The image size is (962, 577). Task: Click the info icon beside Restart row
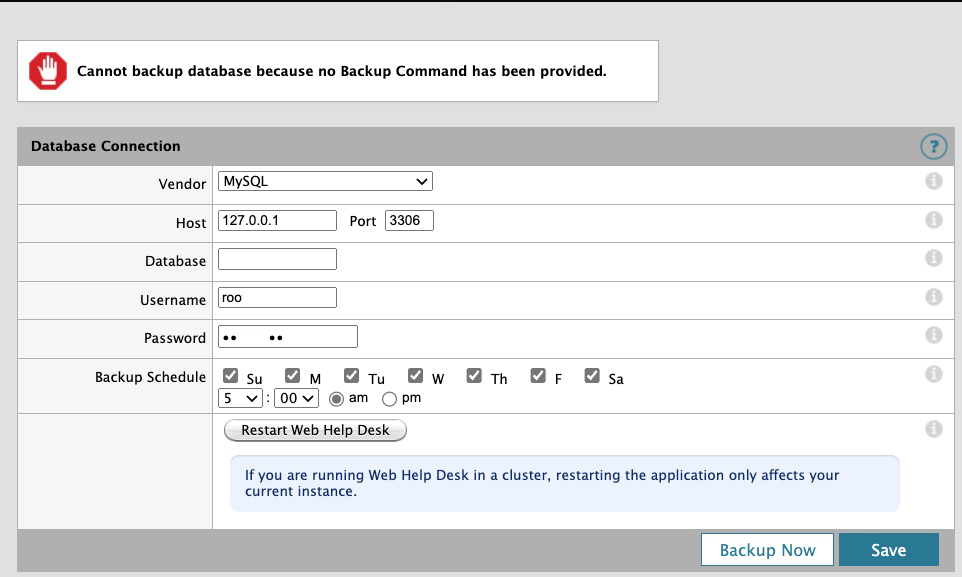coord(933,429)
